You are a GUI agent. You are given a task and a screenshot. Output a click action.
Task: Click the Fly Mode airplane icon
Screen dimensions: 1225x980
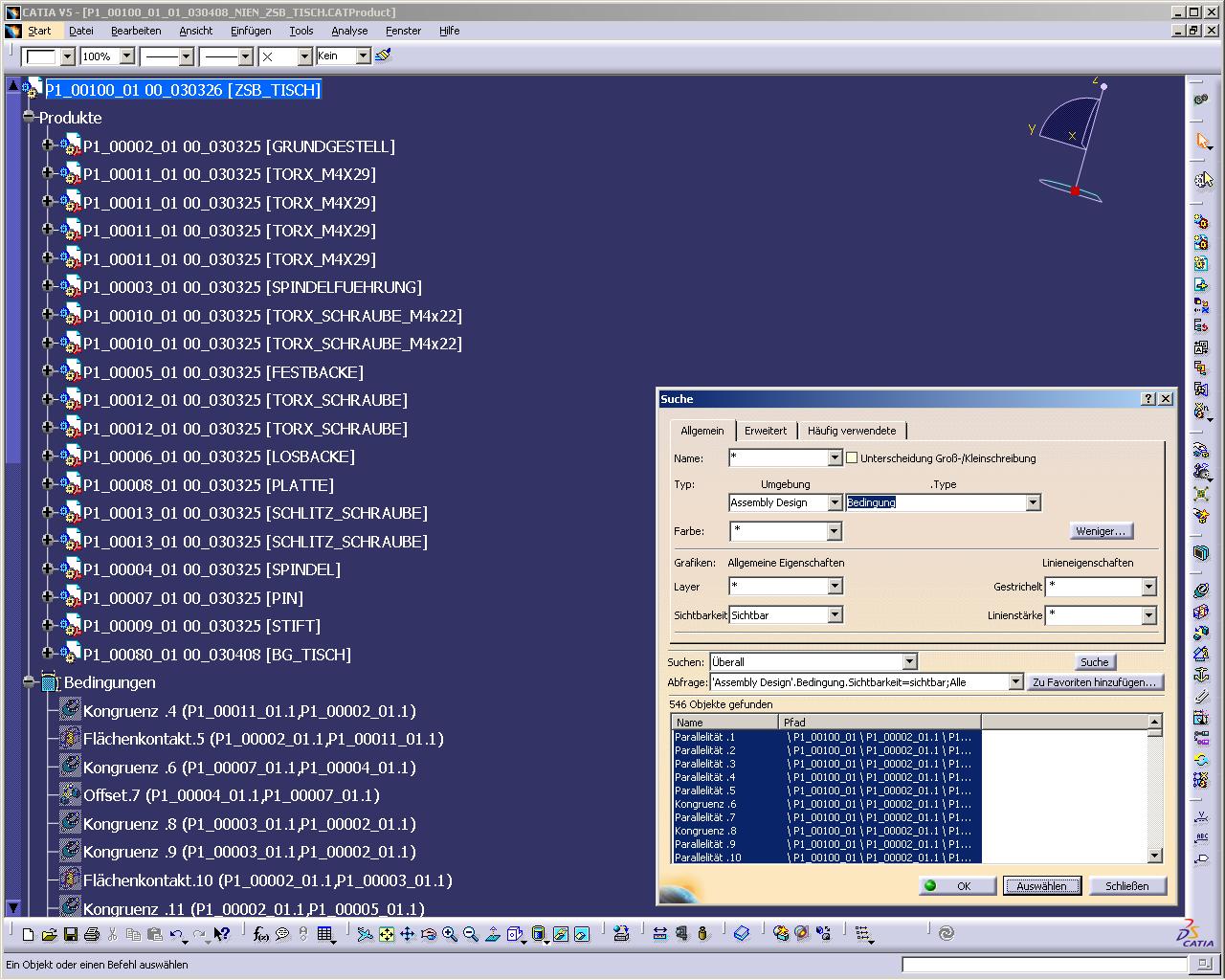[365, 934]
